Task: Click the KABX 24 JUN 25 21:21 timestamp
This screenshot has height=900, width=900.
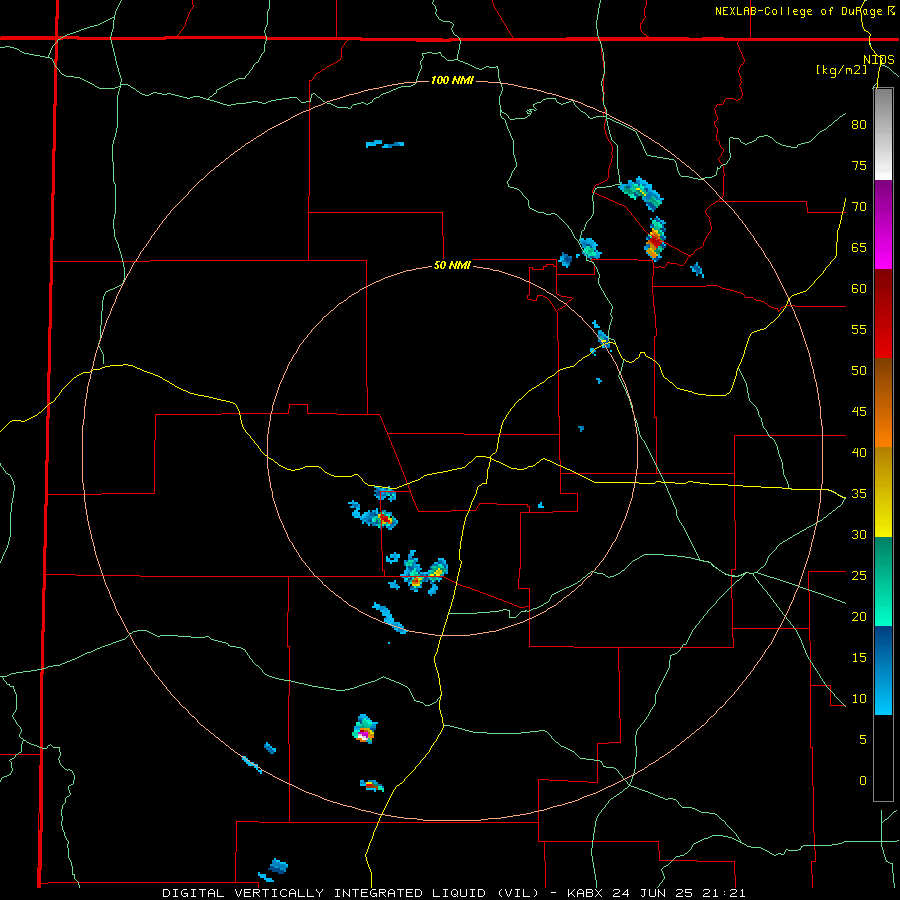Action: 656,893
